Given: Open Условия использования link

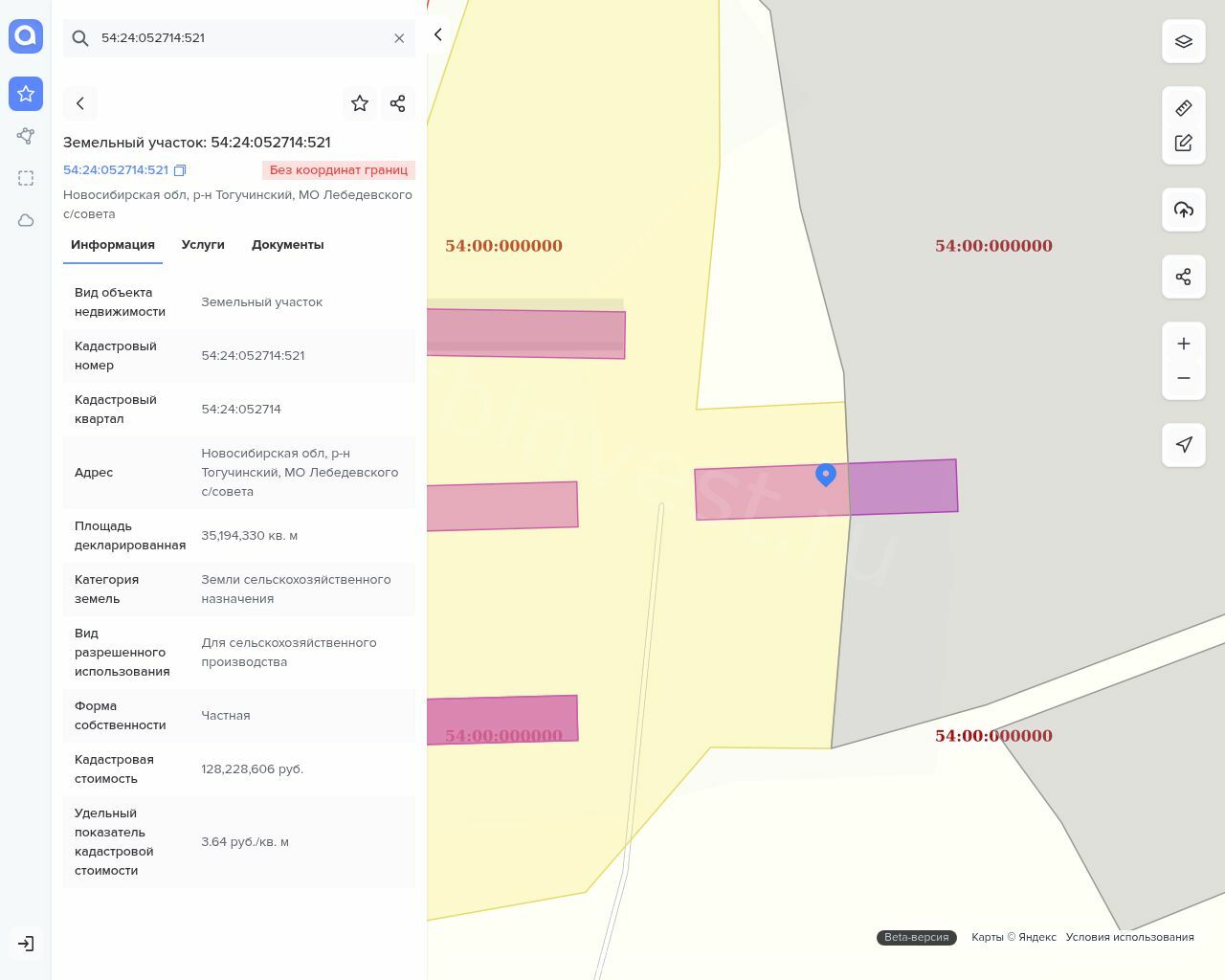Looking at the screenshot, I should tap(1129, 937).
